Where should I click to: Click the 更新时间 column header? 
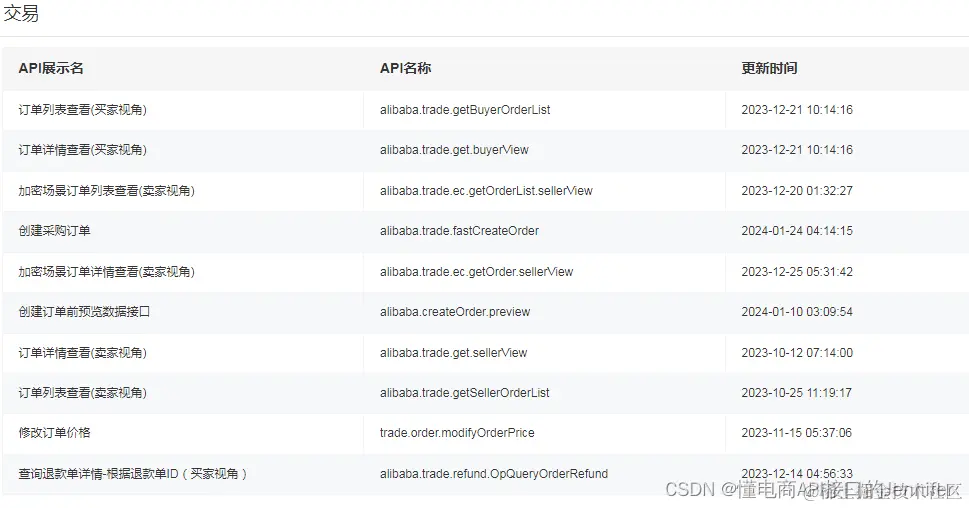point(769,69)
